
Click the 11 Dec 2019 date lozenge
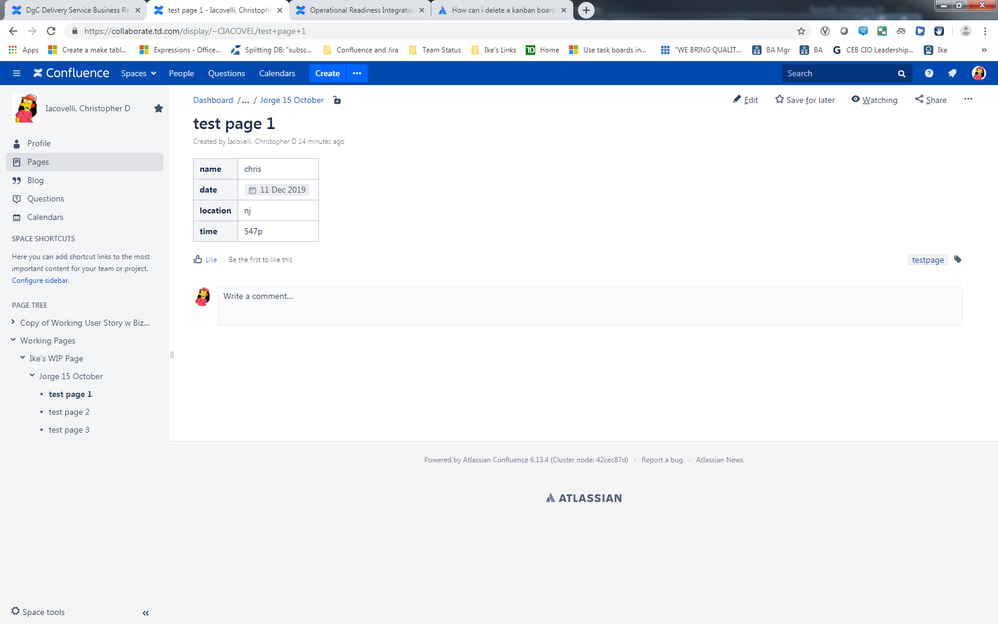(278, 190)
